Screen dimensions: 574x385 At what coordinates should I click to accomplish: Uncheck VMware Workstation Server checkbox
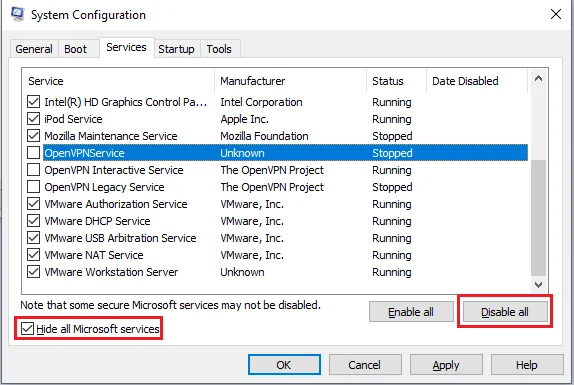pyautogui.click(x=33, y=272)
